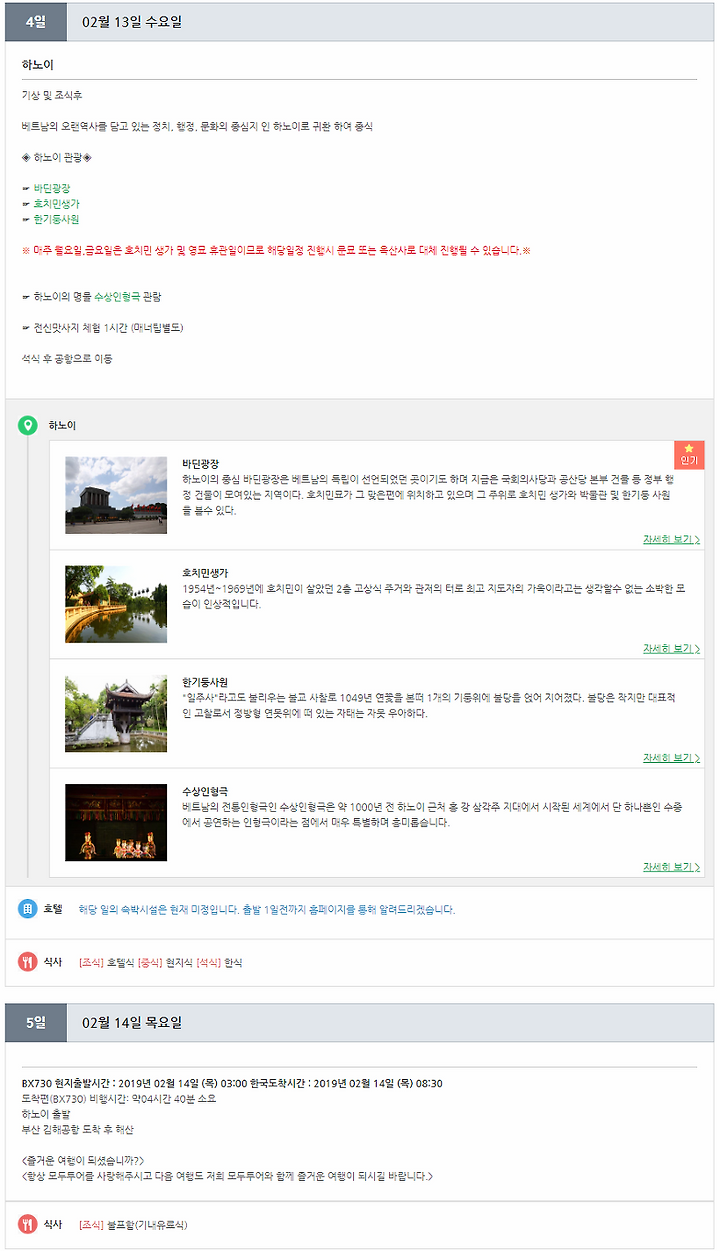This screenshot has width=720, height=1251.
Task: Open the green 수상인형극 link in the itinerary text
Action: pos(117,297)
